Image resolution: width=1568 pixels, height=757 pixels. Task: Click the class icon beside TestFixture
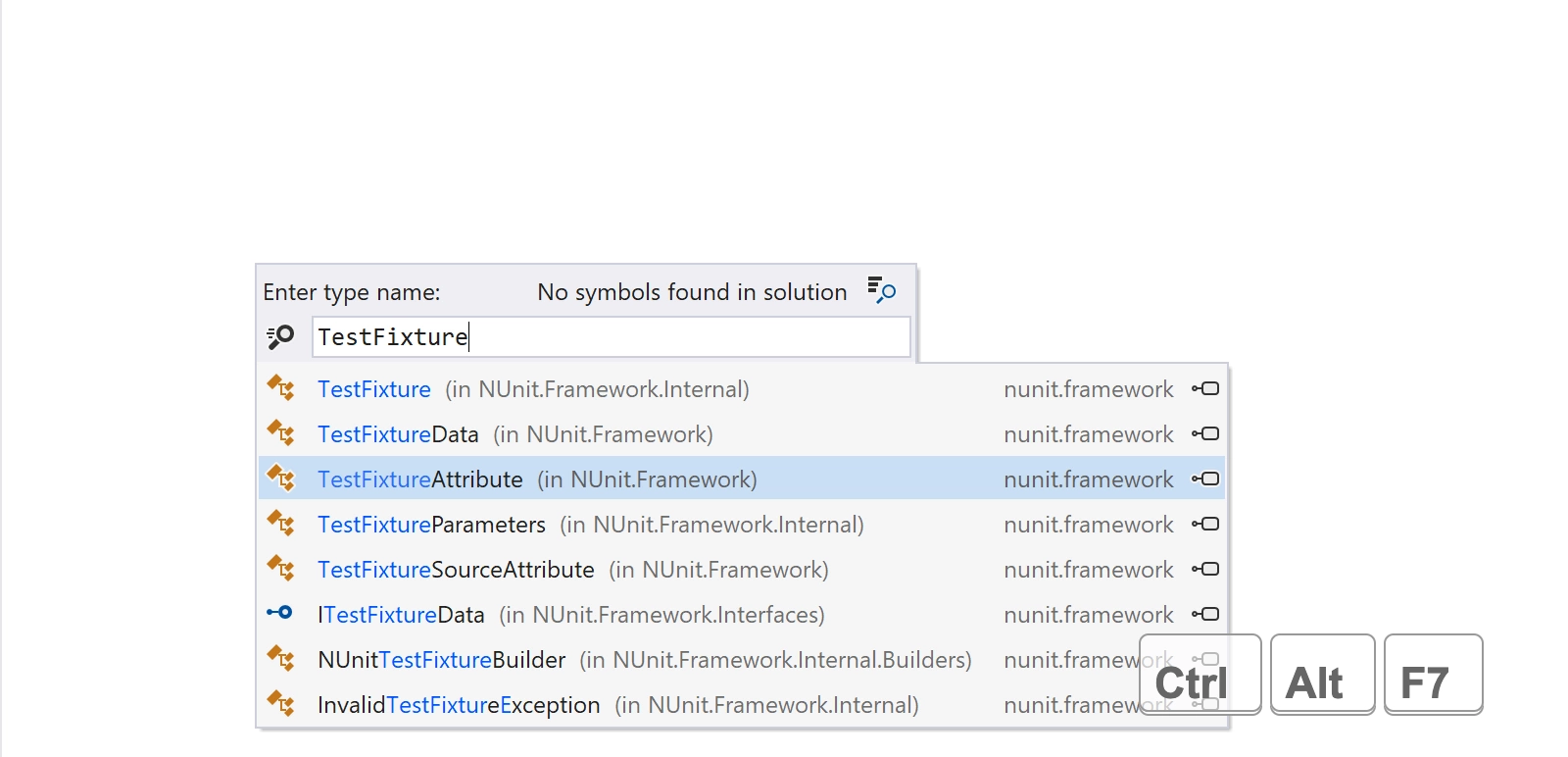pyautogui.click(x=281, y=388)
